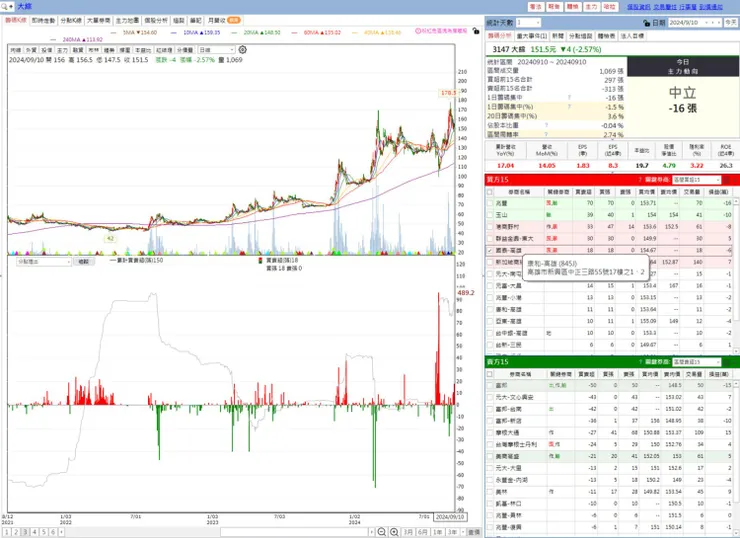The image size is (740, 538).
Task: Click the zoom out magnifier icon
Action: pos(382,532)
